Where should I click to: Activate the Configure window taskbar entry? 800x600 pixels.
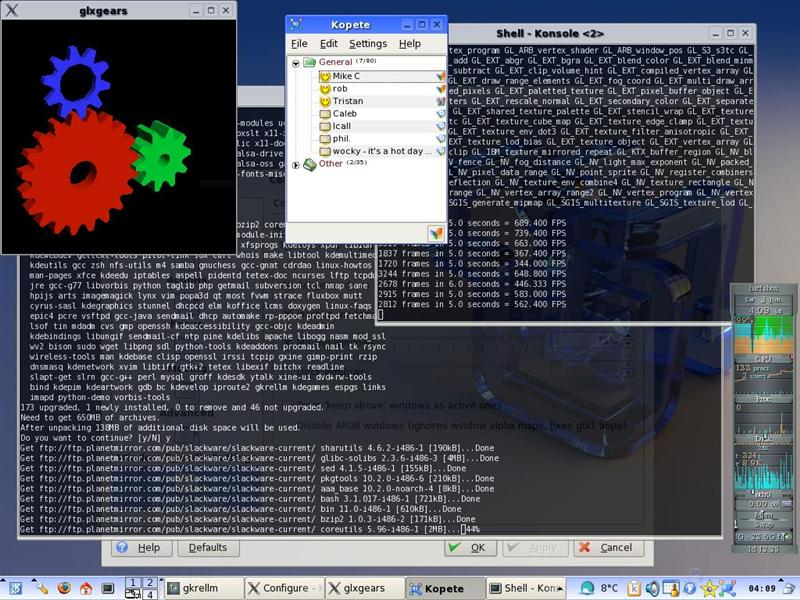pyautogui.click(x=284, y=588)
